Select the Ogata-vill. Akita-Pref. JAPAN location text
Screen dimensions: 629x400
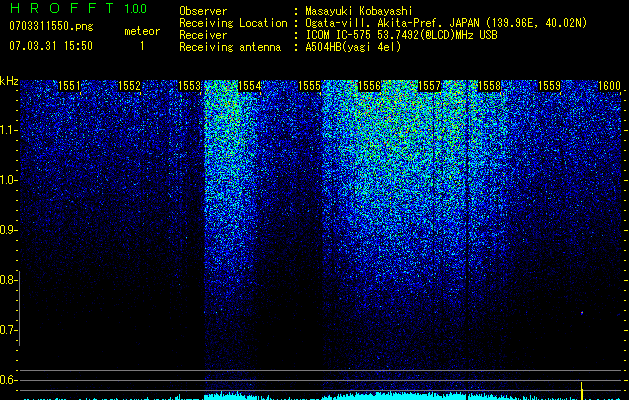(x=446, y=23)
